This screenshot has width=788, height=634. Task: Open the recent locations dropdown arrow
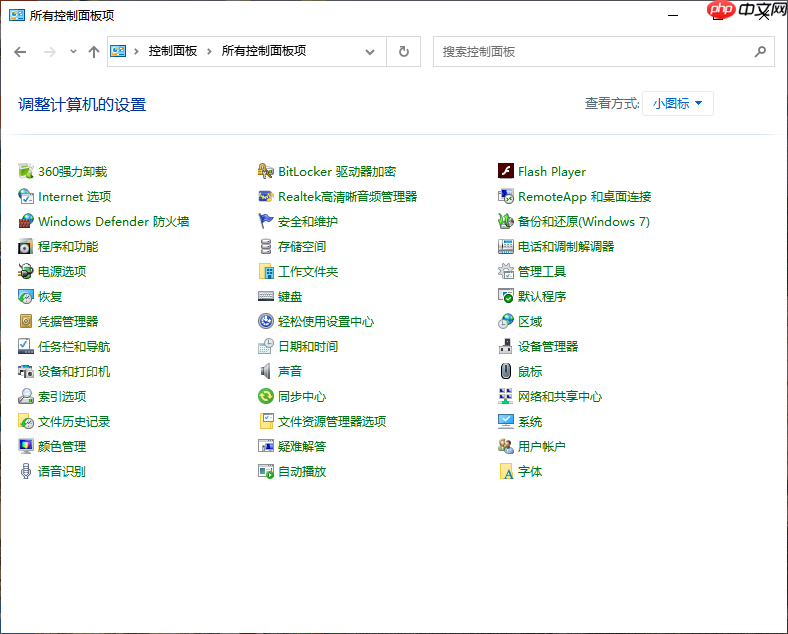tap(73, 51)
